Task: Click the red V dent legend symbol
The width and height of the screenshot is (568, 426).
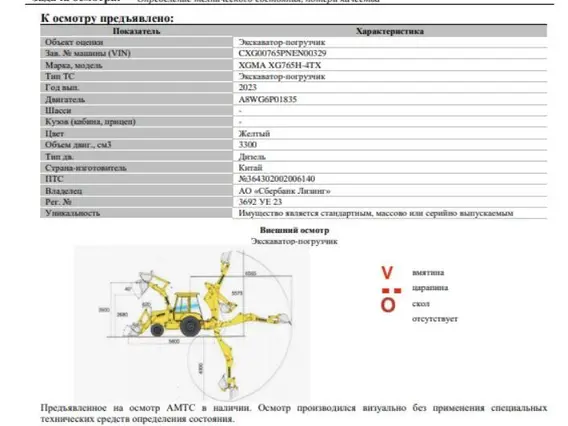Action: coord(387,272)
